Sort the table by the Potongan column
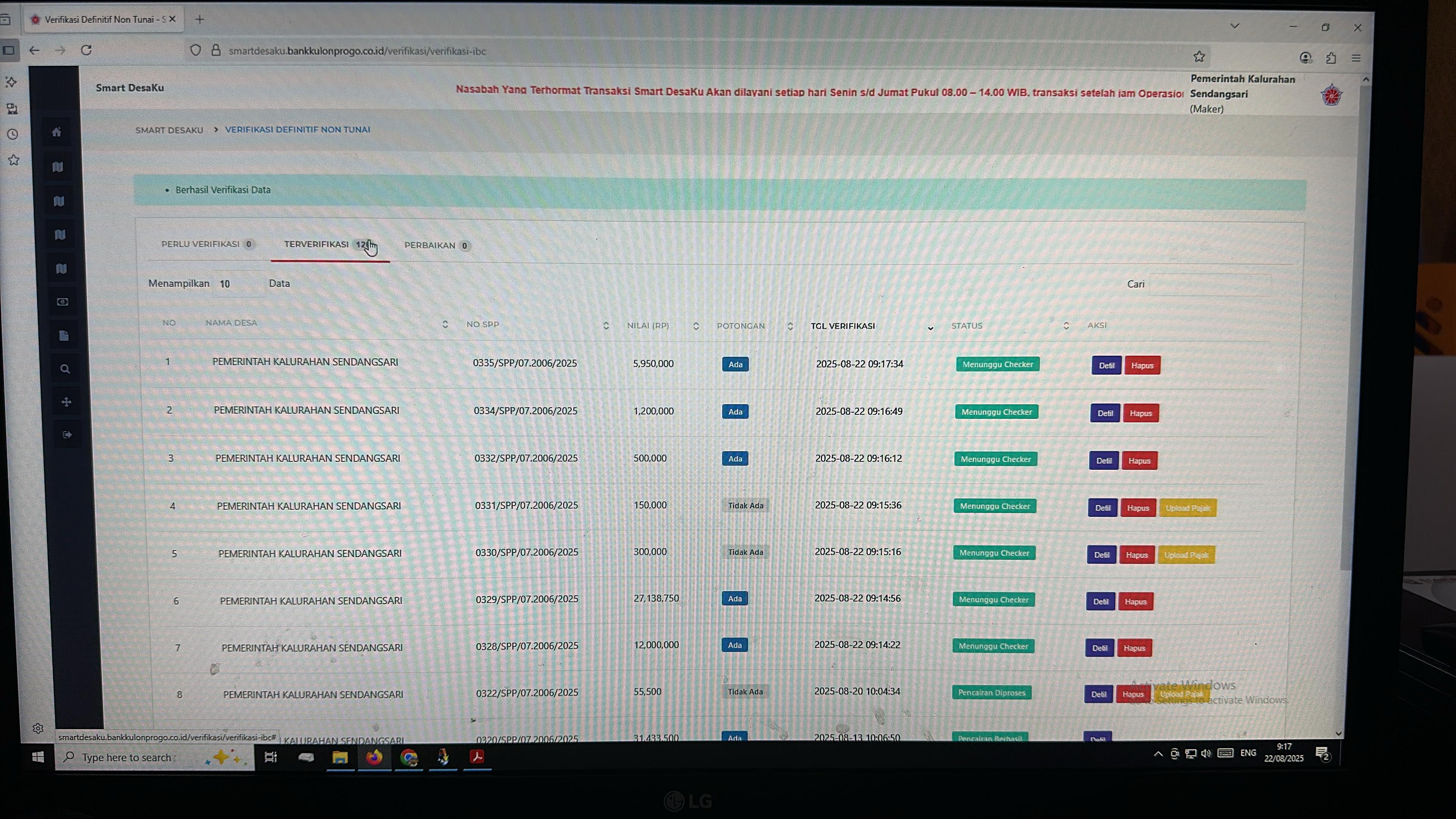1456x819 pixels. [790, 326]
